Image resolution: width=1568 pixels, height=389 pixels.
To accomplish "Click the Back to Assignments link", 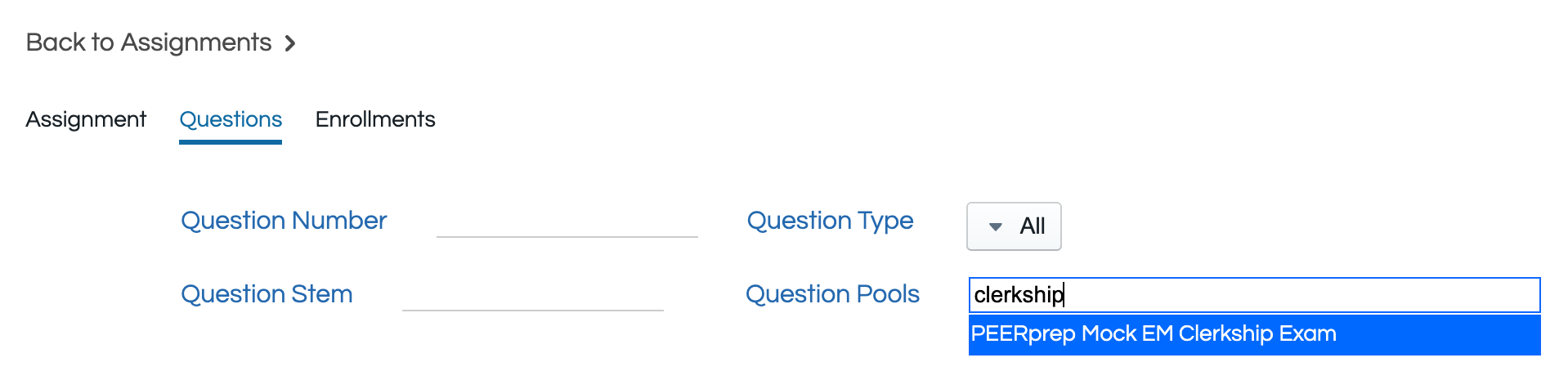I will point(149,42).
